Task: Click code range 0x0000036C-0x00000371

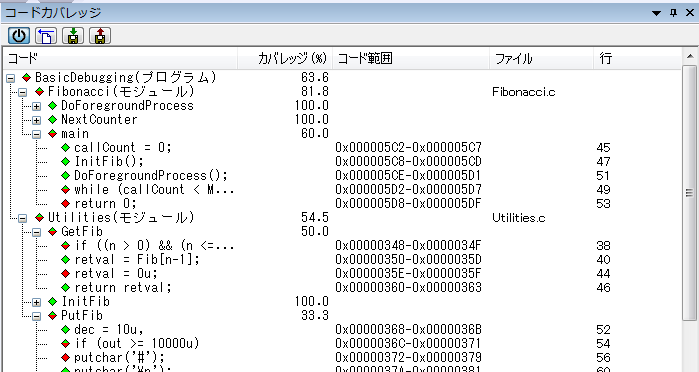Action: pyautogui.click(x=408, y=343)
